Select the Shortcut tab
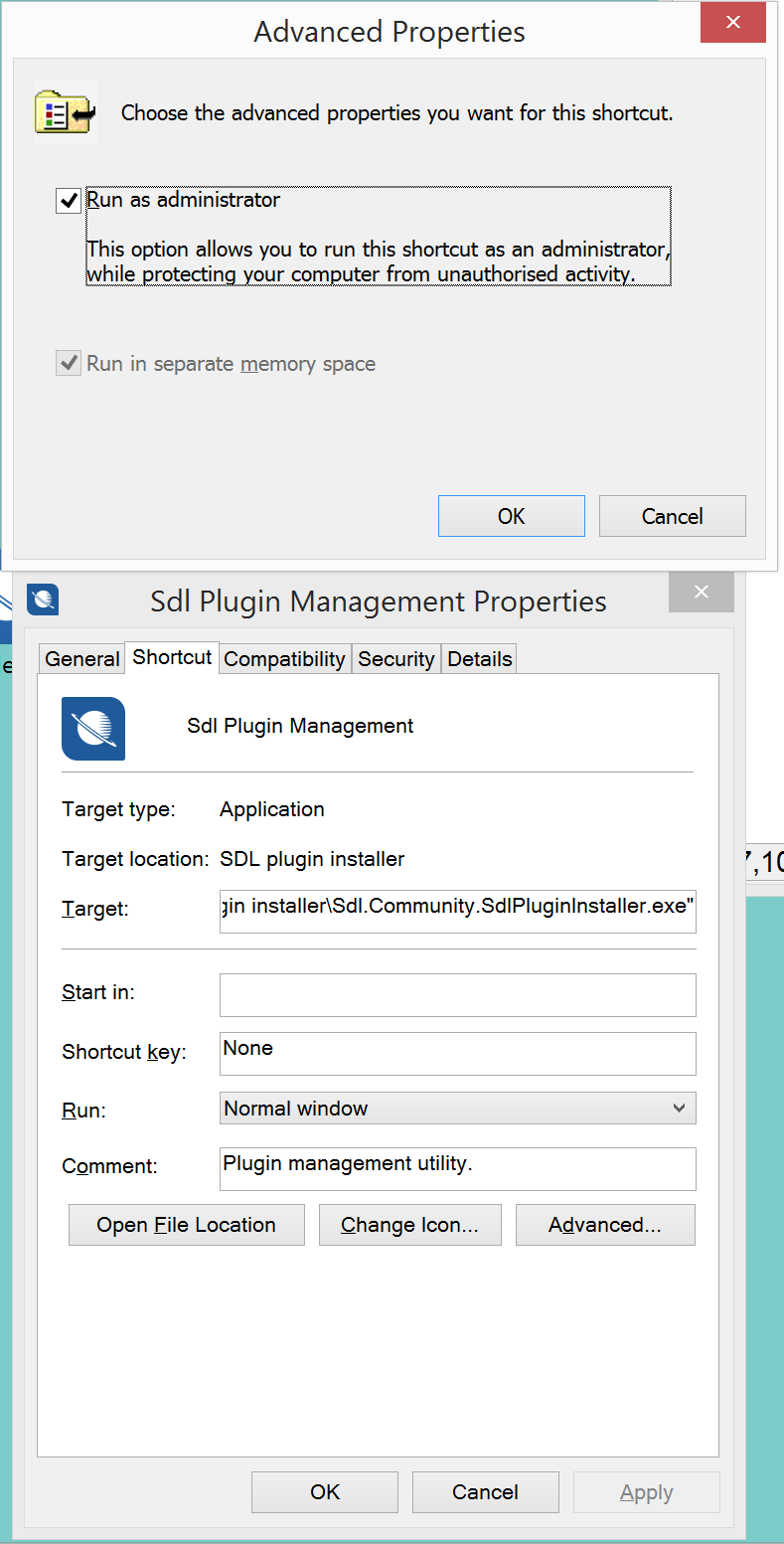784x1544 pixels. [172, 657]
